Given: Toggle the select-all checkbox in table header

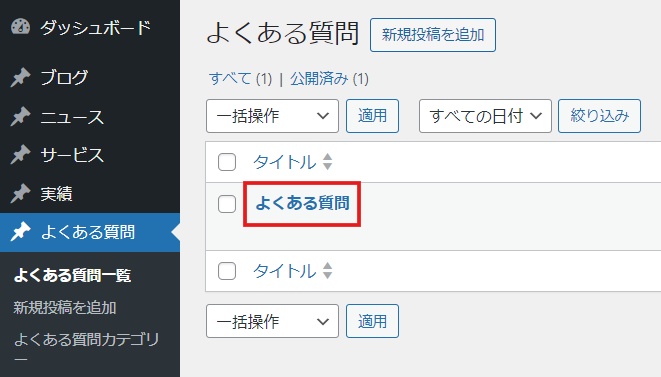Looking at the screenshot, I should (227, 162).
